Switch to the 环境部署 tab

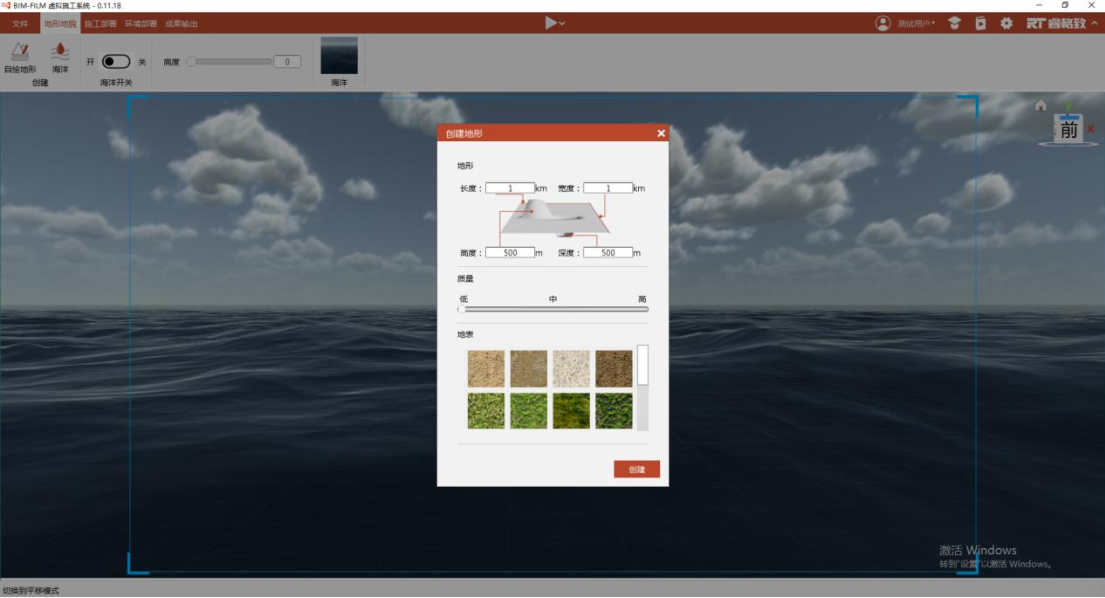(x=141, y=24)
